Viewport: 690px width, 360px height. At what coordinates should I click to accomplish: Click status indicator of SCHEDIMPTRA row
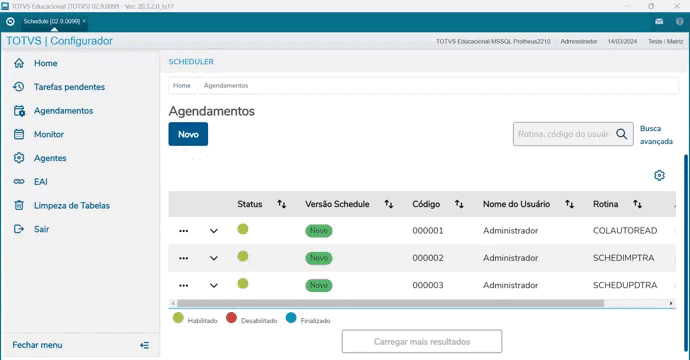coord(243,257)
